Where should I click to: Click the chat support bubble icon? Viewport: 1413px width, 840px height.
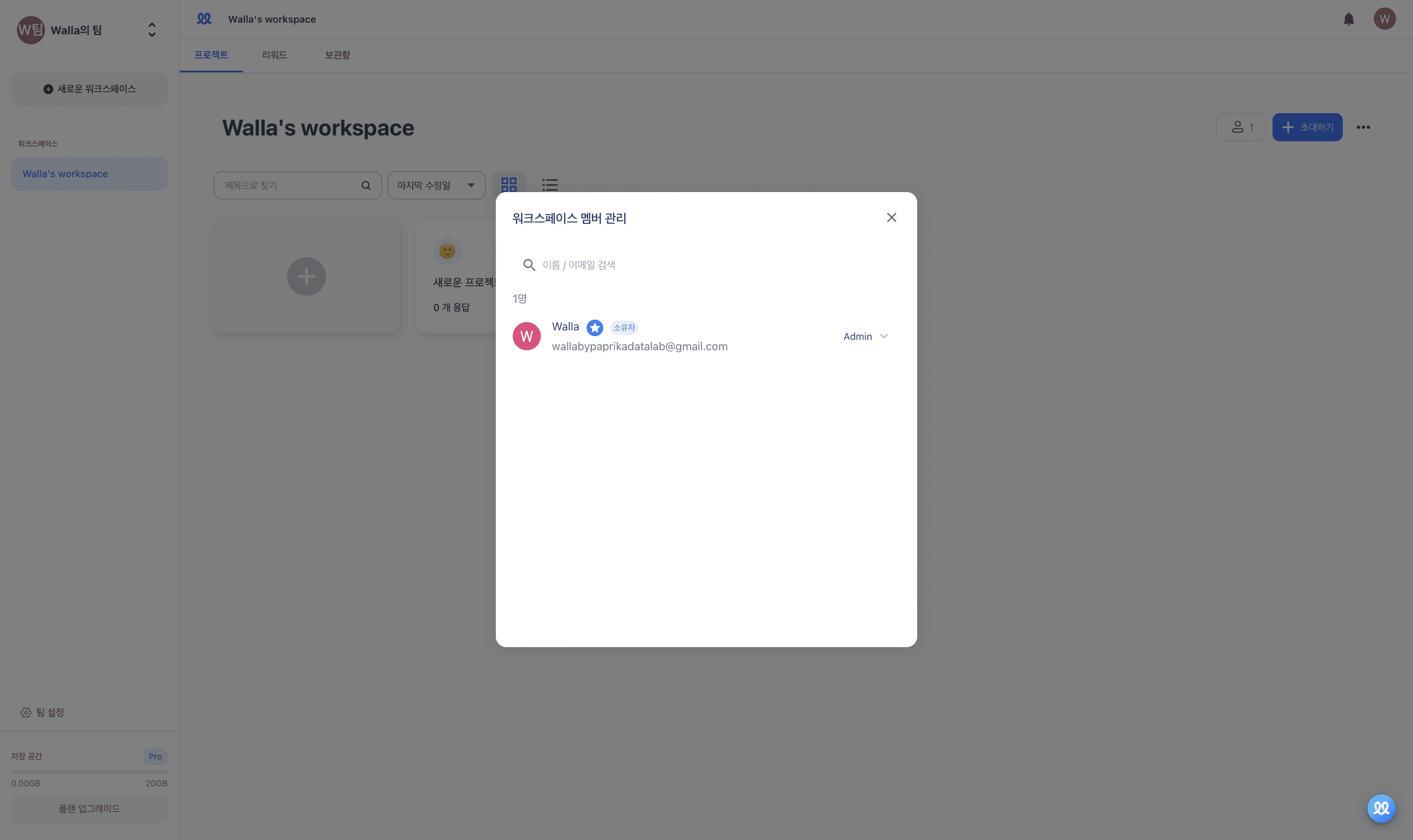[1381, 808]
